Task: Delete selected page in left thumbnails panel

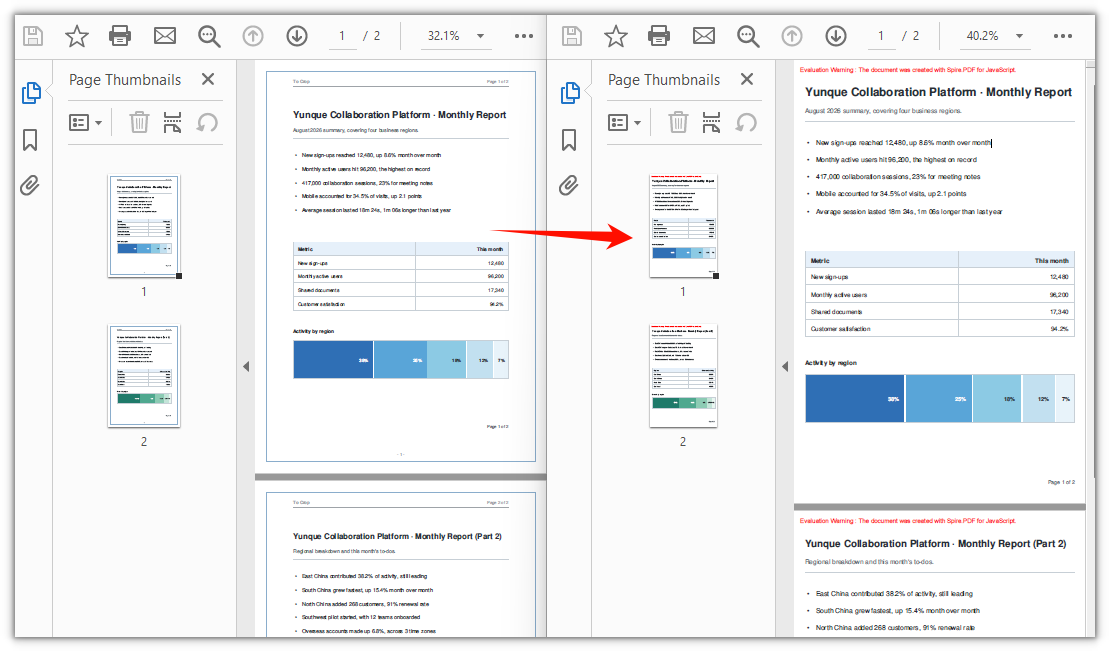Action: pos(139,122)
